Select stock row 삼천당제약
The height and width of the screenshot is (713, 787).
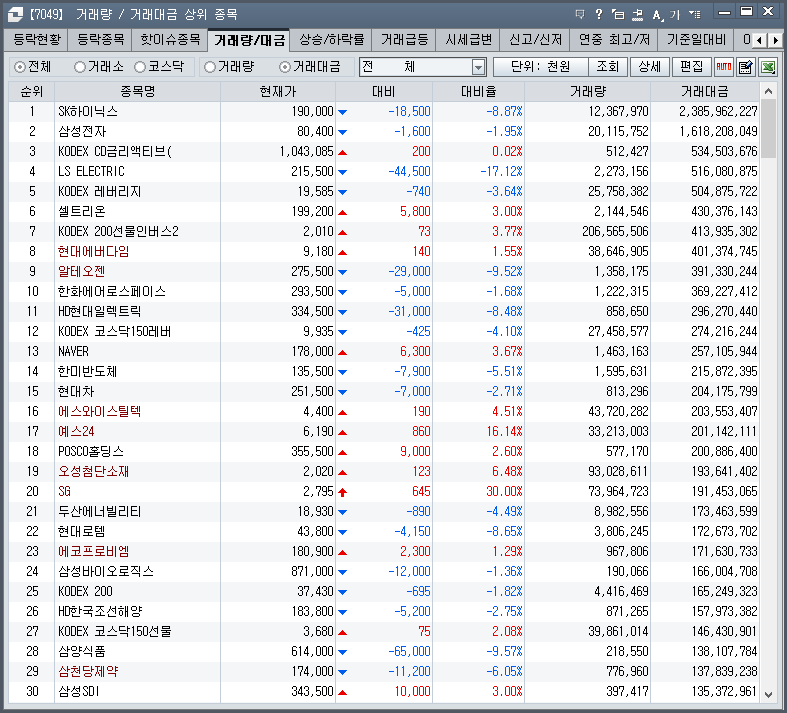coord(383,671)
